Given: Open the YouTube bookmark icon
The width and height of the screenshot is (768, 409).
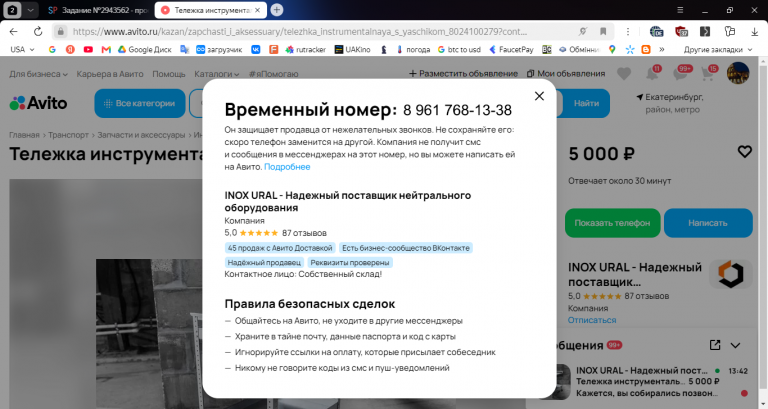Looking at the screenshot, I should point(88,49).
